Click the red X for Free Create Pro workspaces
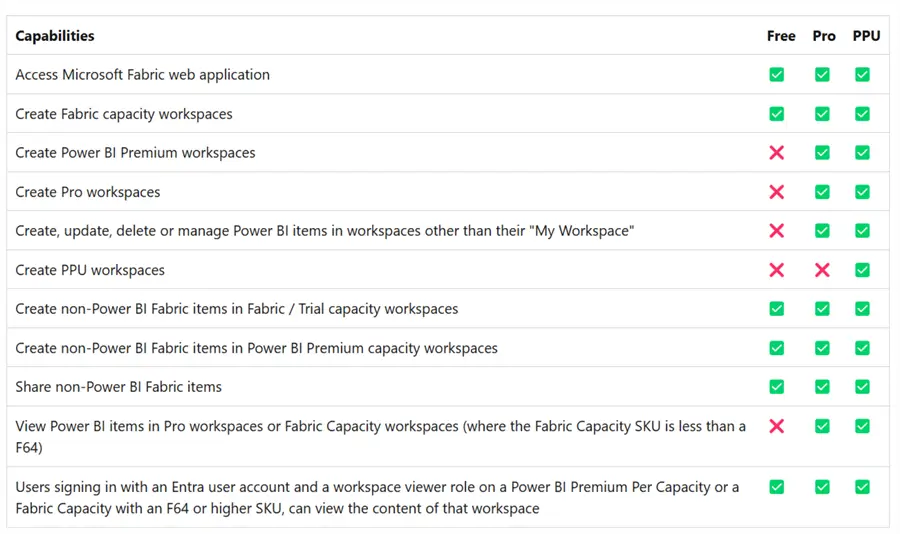Viewport: 900px width, 534px height. tap(776, 192)
